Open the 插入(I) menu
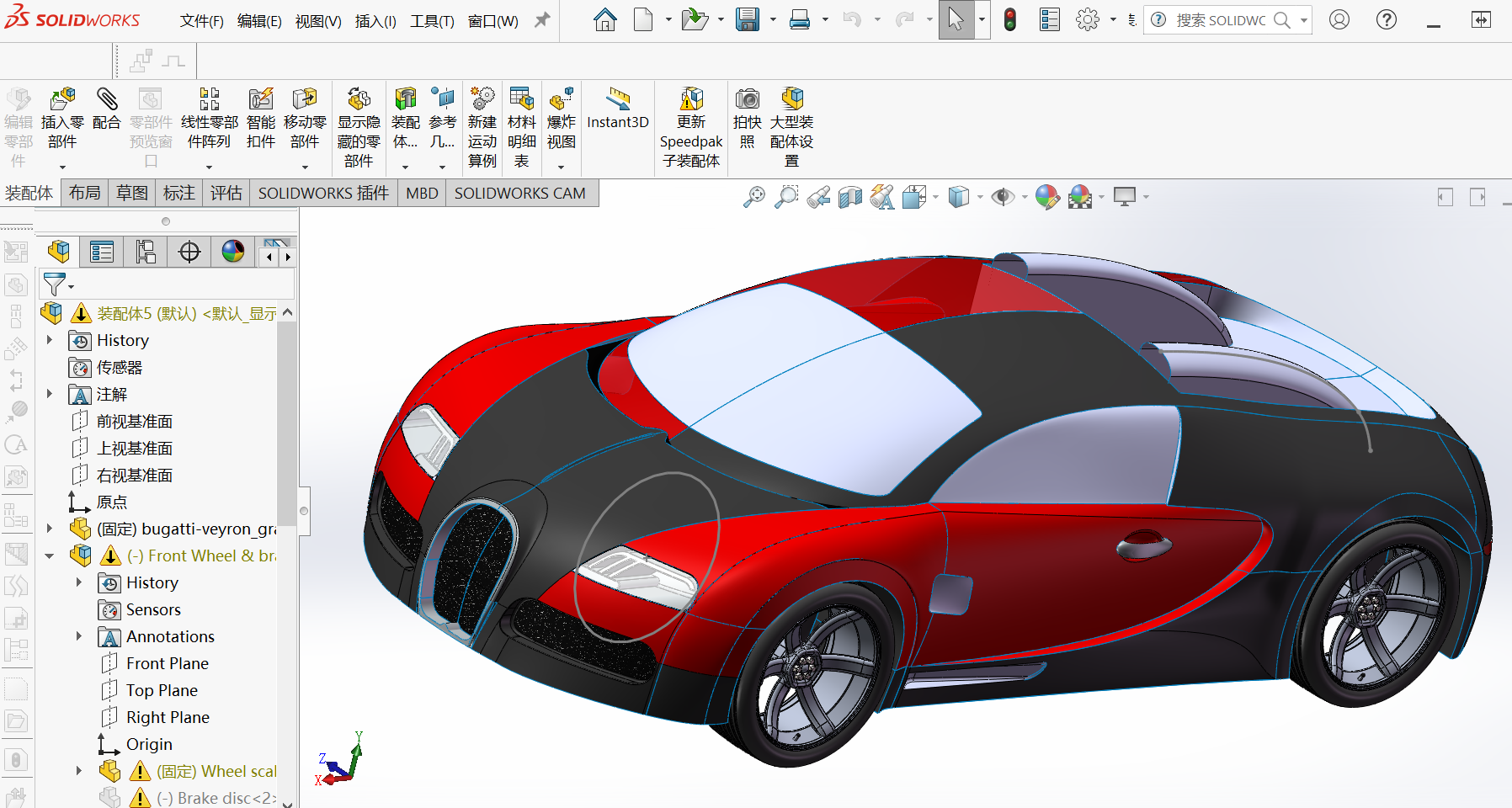The width and height of the screenshot is (1512, 808). 375,21
